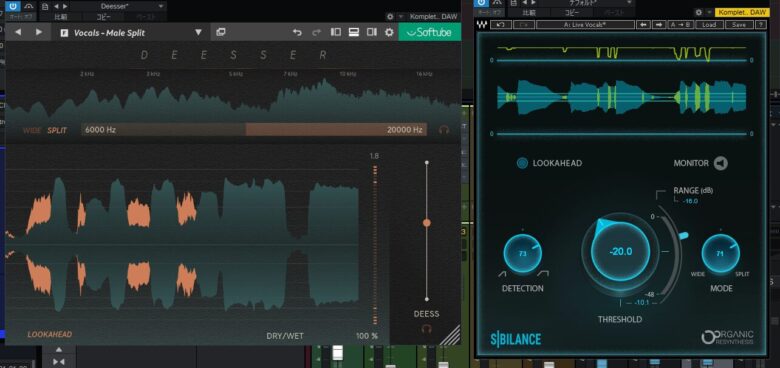Screen dimensions: 780x368
Task: Open Softube Deesser settings gear
Action: click(389, 32)
